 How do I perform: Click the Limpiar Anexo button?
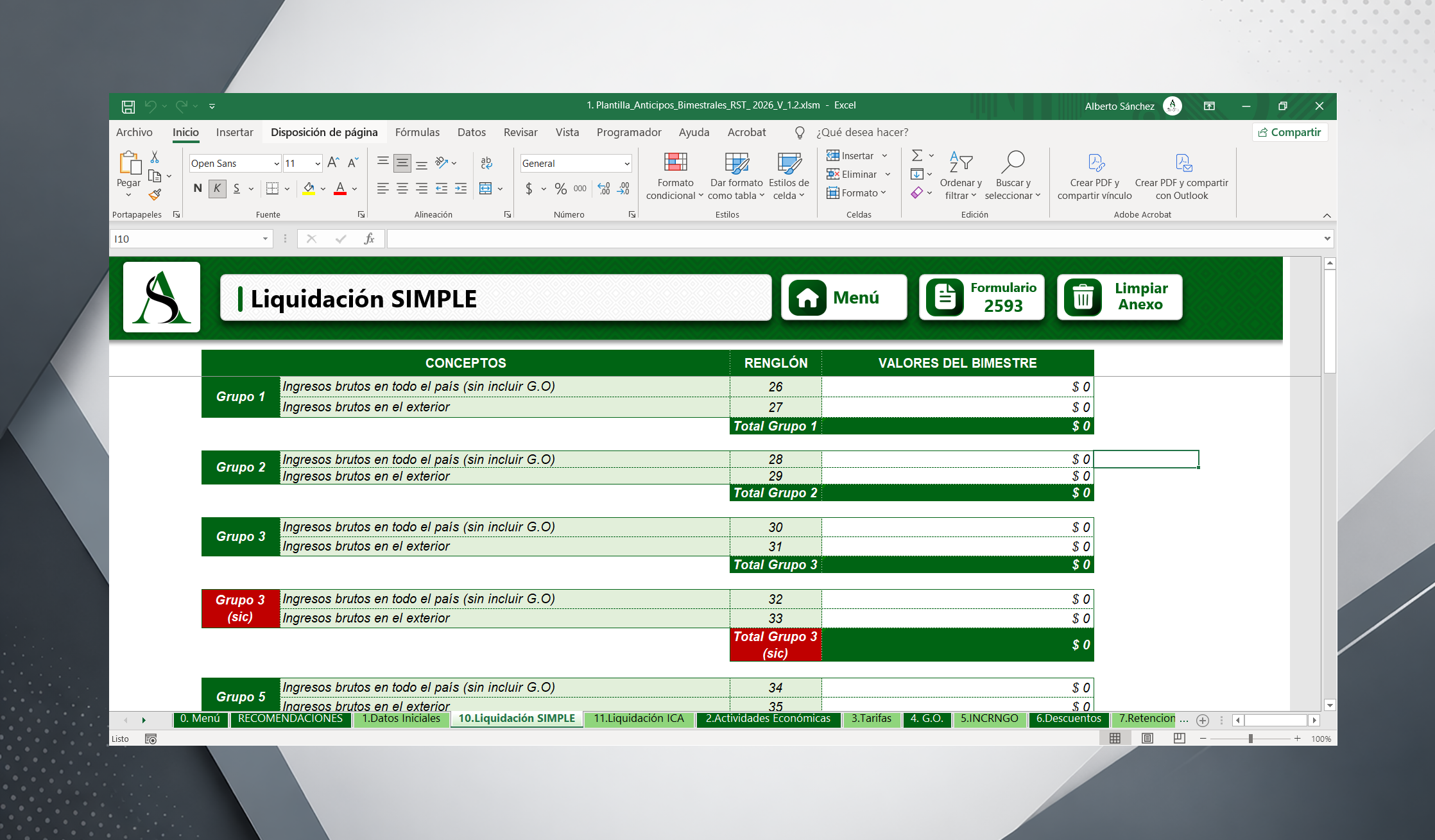(1119, 298)
